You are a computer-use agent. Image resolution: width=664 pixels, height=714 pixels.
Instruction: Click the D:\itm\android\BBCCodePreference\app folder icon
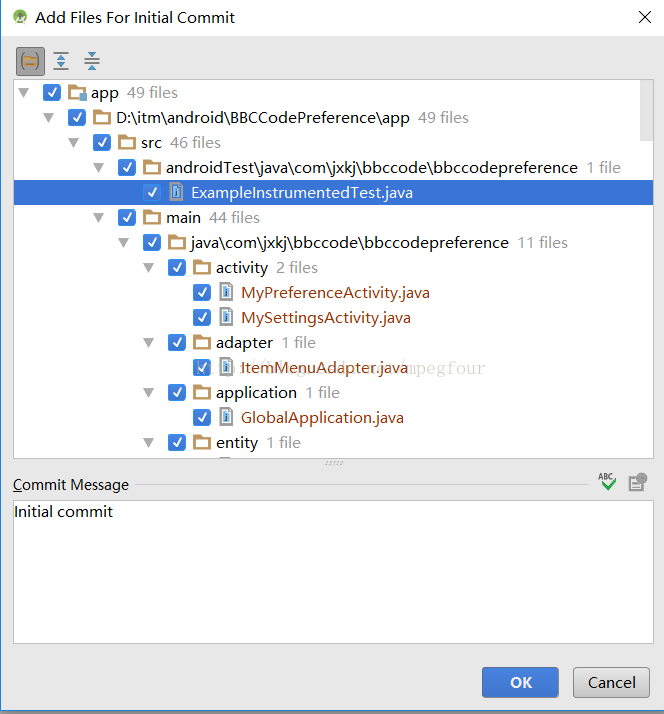point(102,117)
